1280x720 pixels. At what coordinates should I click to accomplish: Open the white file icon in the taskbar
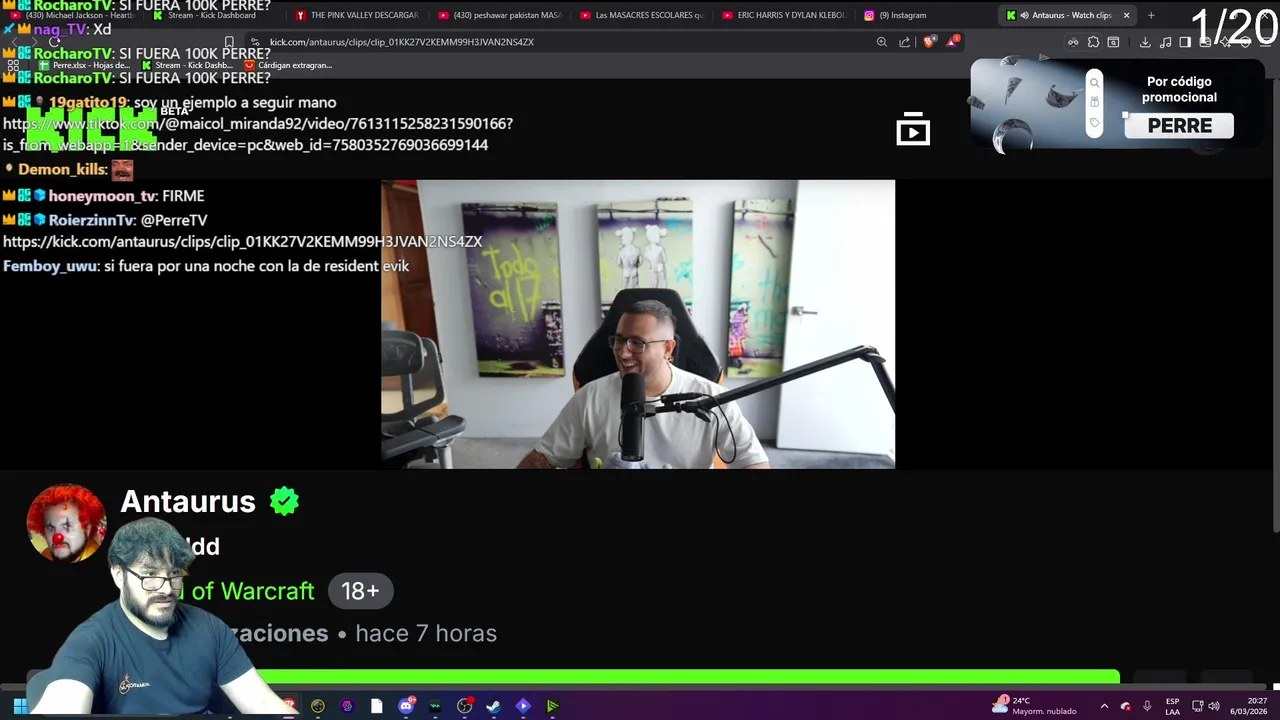point(376,706)
